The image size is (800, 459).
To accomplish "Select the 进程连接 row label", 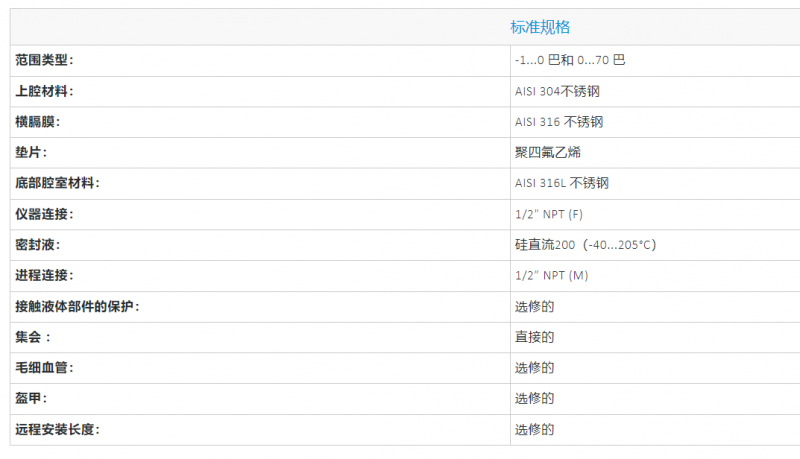I will click(45, 275).
